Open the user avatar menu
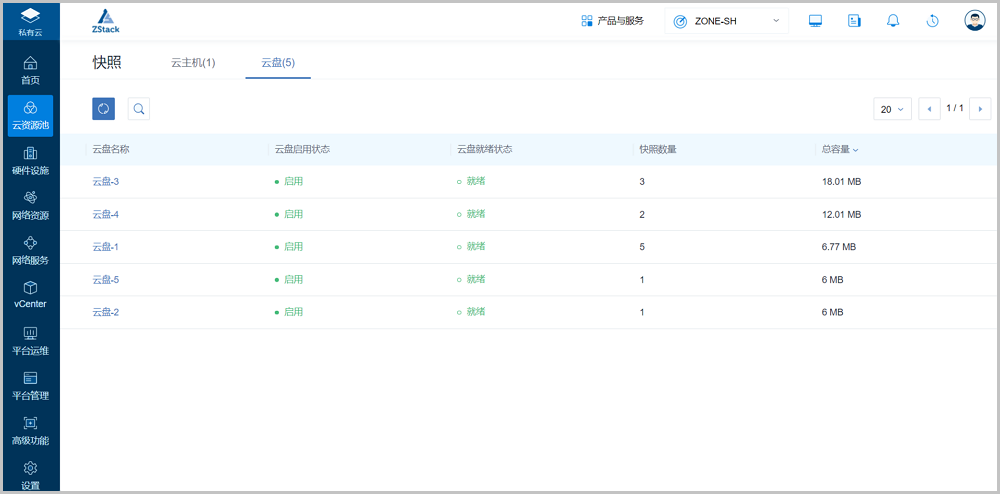The width and height of the screenshot is (1000, 494). click(x=974, y=20)
